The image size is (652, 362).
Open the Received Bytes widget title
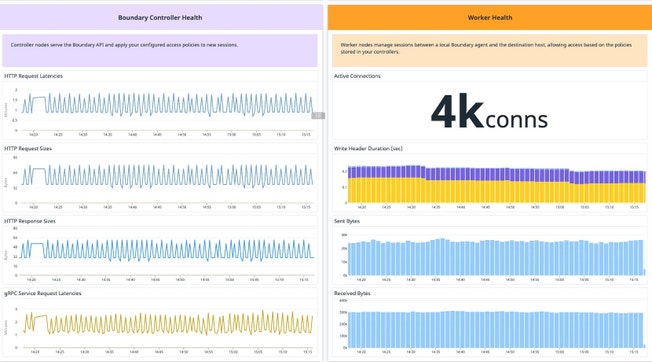(352, 293)
